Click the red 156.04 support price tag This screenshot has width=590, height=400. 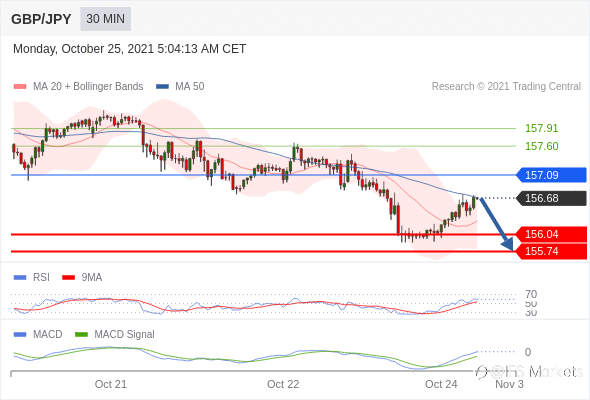[551, 234]
